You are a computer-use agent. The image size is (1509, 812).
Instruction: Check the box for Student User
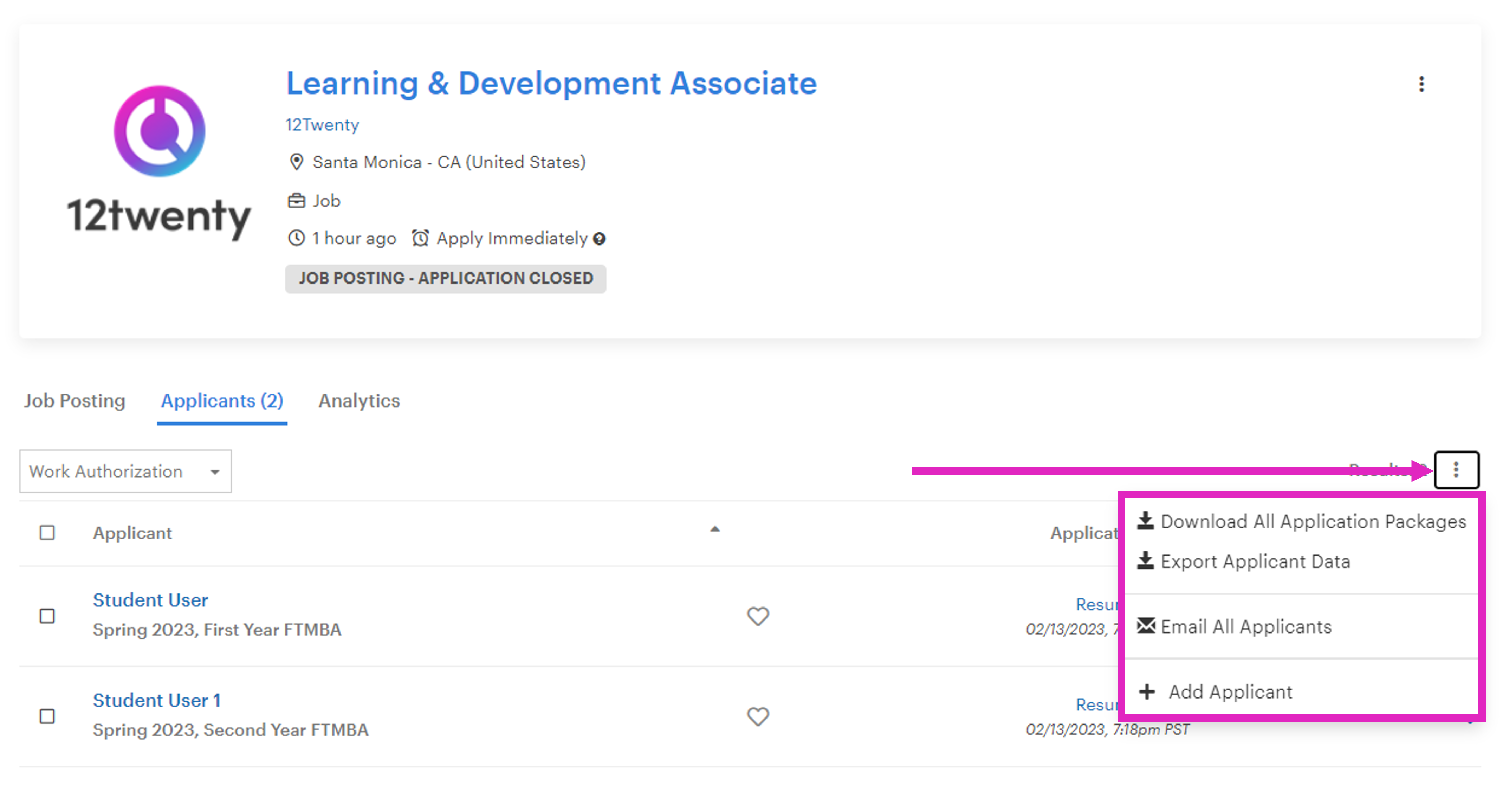click(47, 616)
